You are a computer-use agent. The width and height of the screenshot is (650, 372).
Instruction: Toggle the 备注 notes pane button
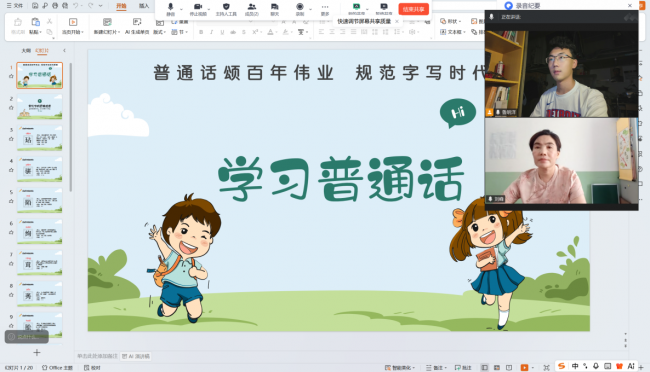click(x=437, y=367)
